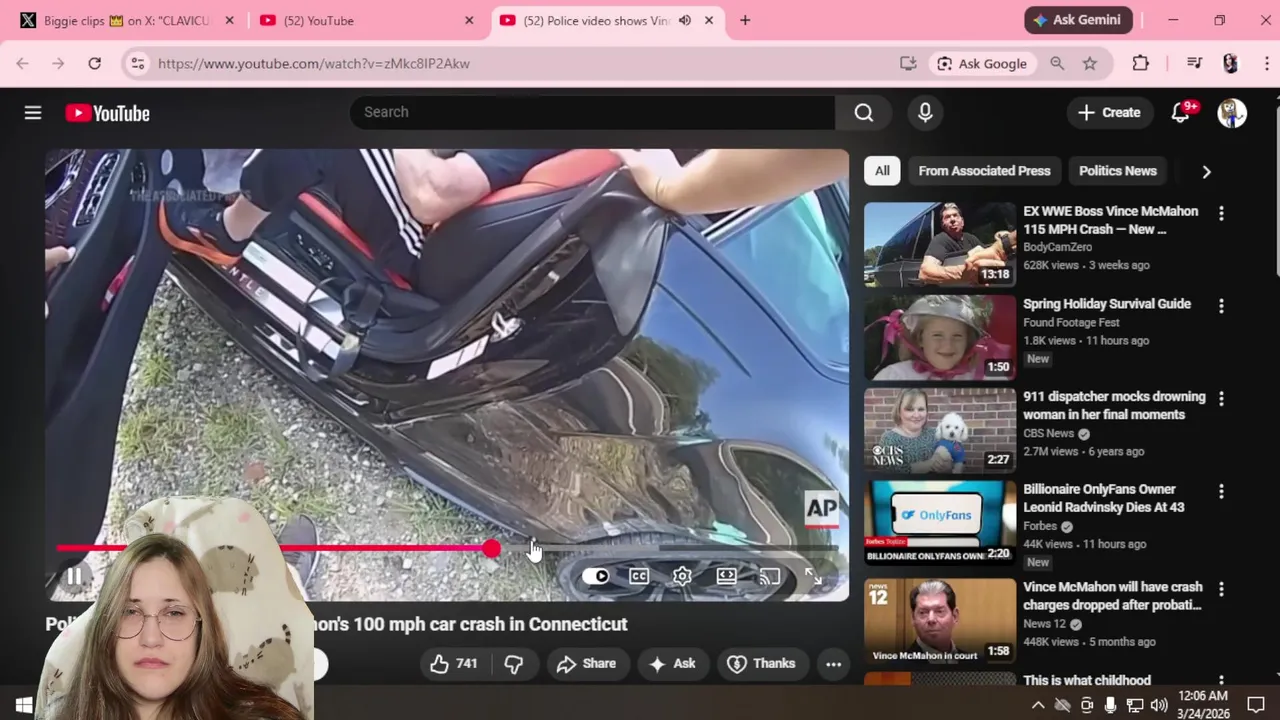Run search with the magnifier button

pos(863,113)
